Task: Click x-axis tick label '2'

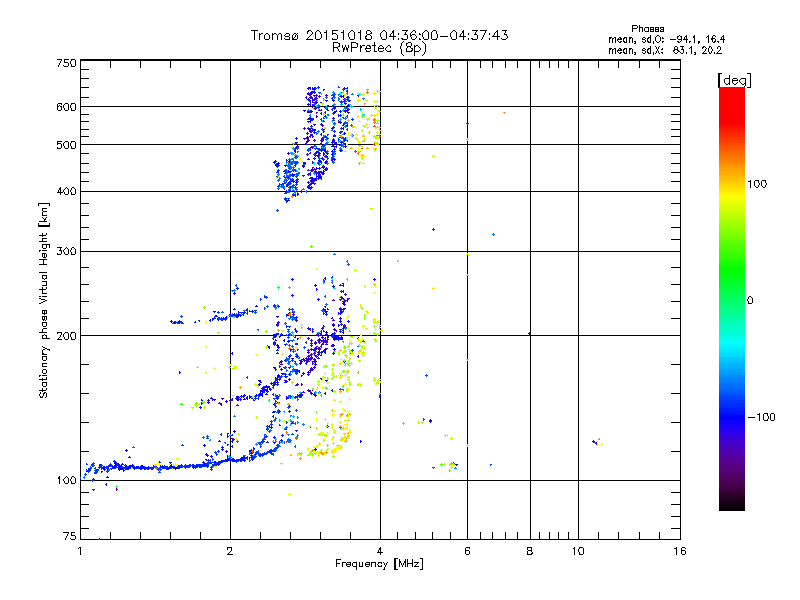Action: [x=230, y=551]
